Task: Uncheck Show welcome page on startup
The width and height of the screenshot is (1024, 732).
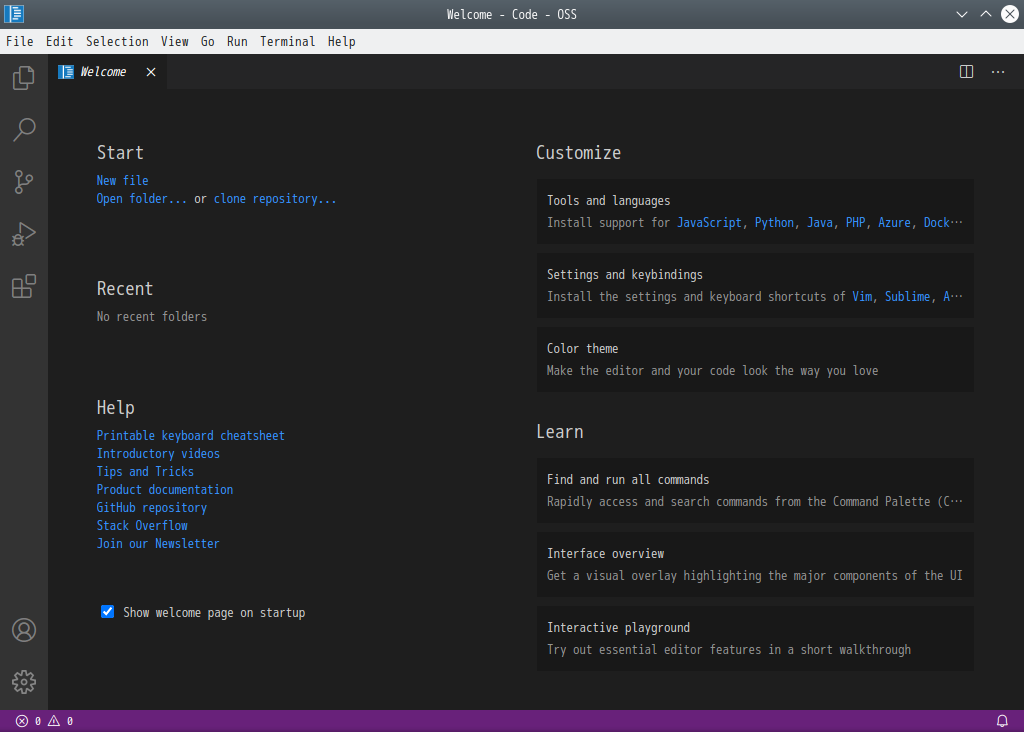Action: [108, 612]
